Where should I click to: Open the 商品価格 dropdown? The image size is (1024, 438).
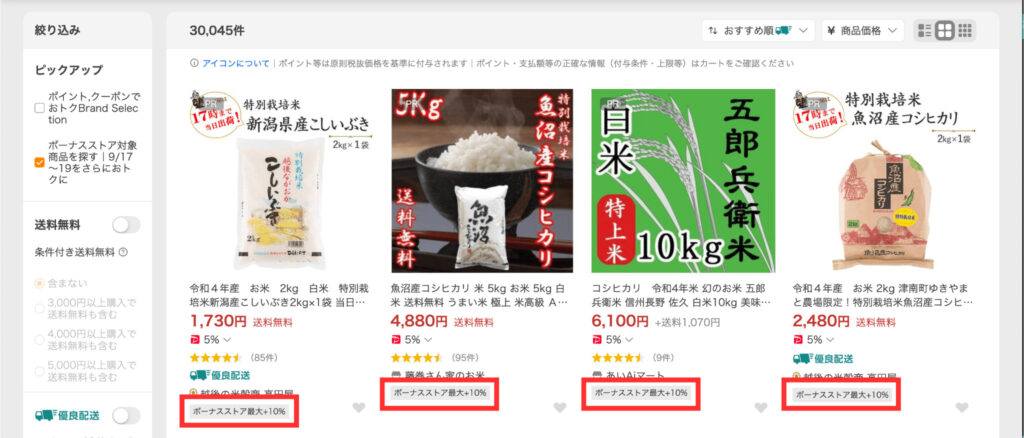pyautogui.click(x=863, y=31)
